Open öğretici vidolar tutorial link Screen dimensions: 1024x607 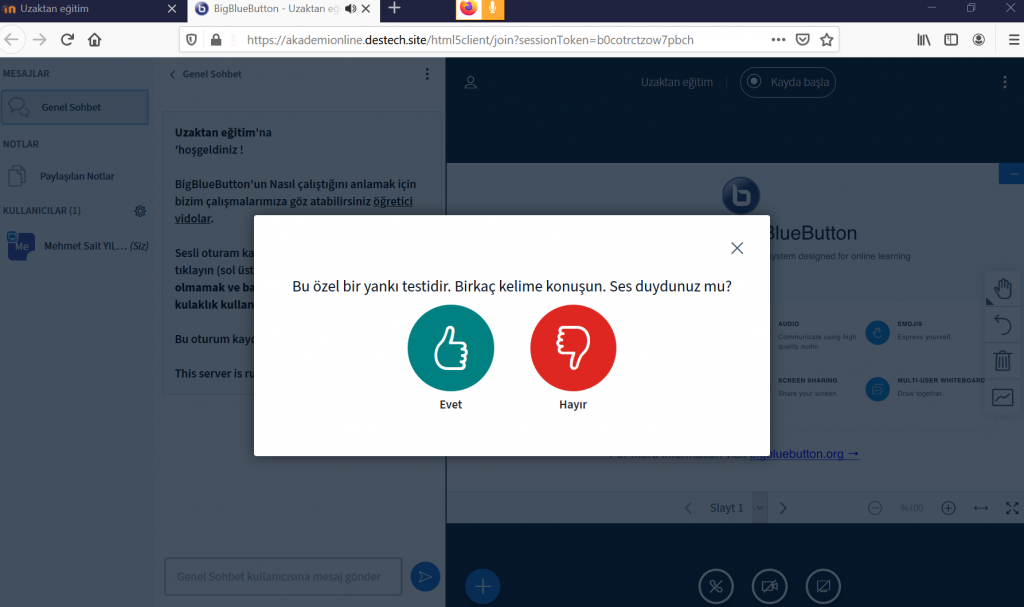point(293,210)
